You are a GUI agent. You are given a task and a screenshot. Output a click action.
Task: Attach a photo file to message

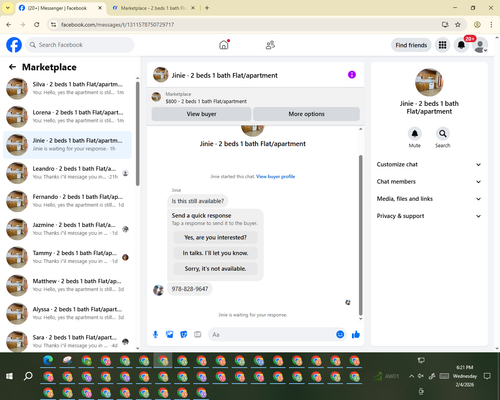tap(170, 334)
